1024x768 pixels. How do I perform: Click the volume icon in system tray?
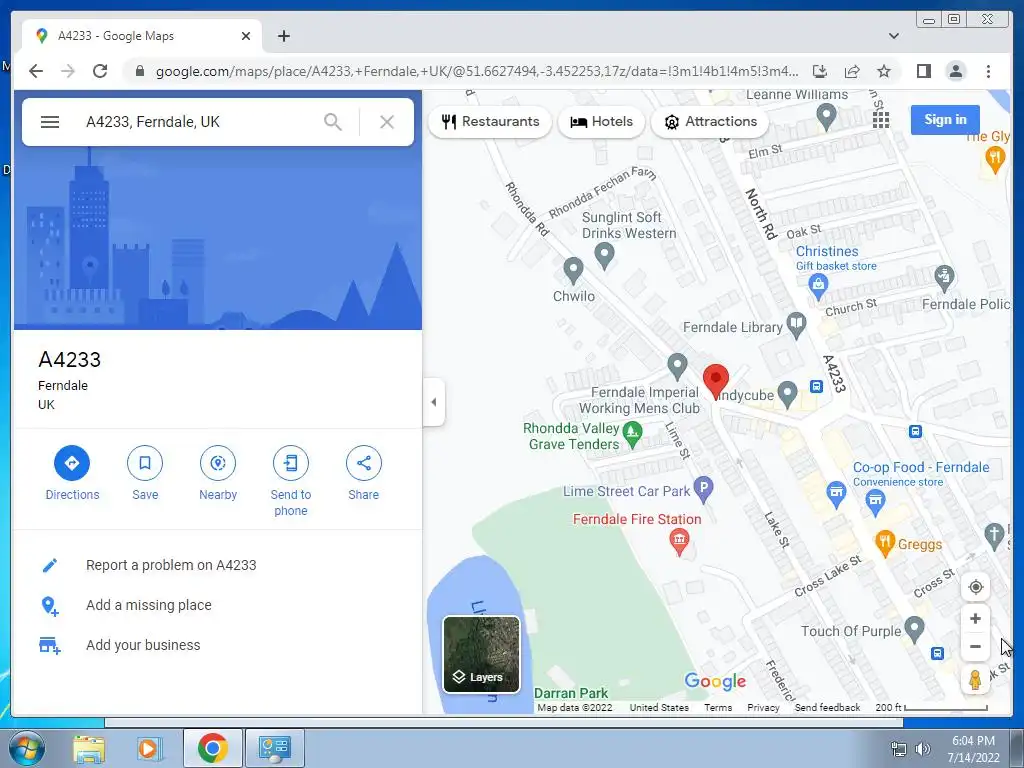click(x=923, y=749)
